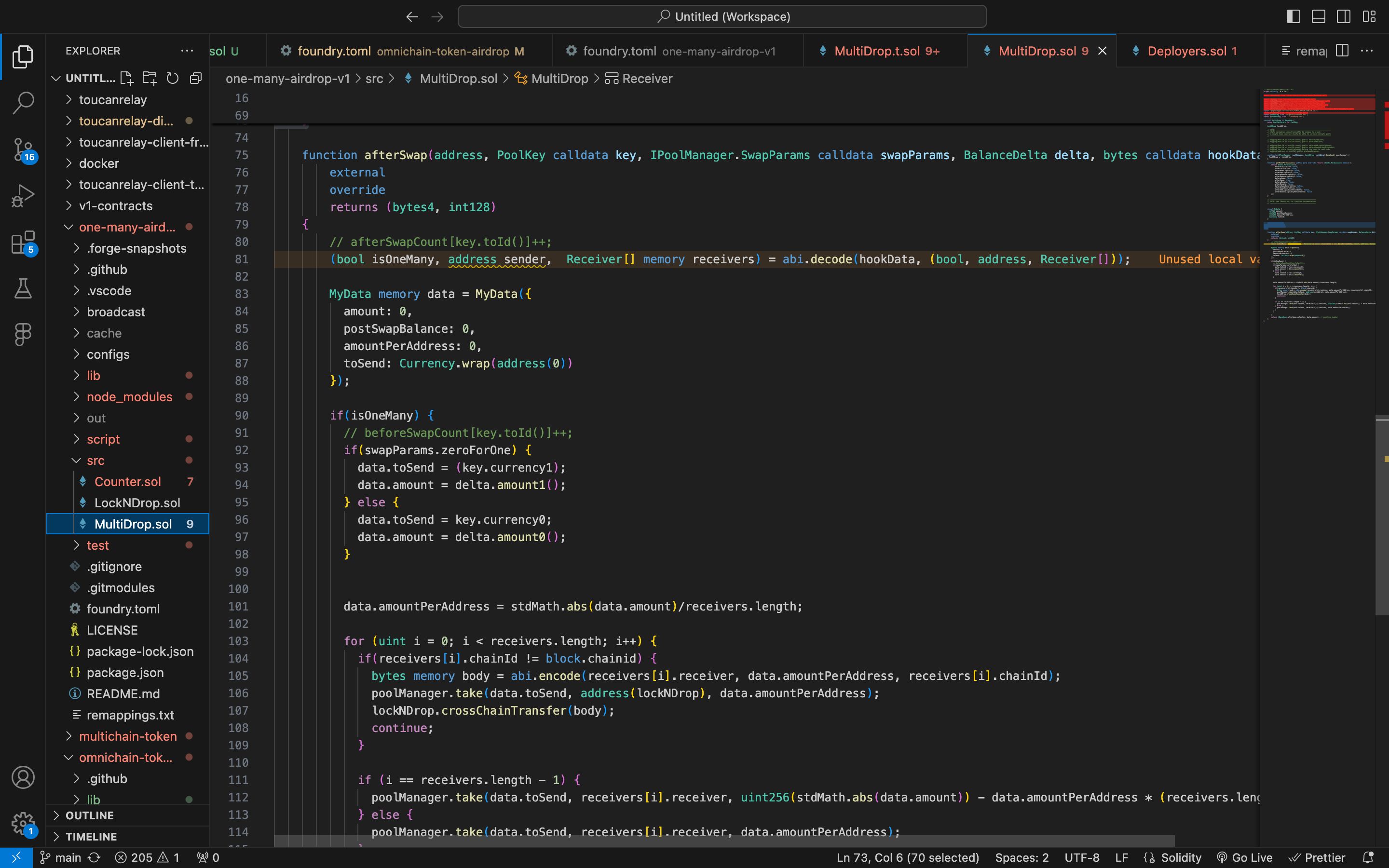Collapse the src folder

(127, 461)
